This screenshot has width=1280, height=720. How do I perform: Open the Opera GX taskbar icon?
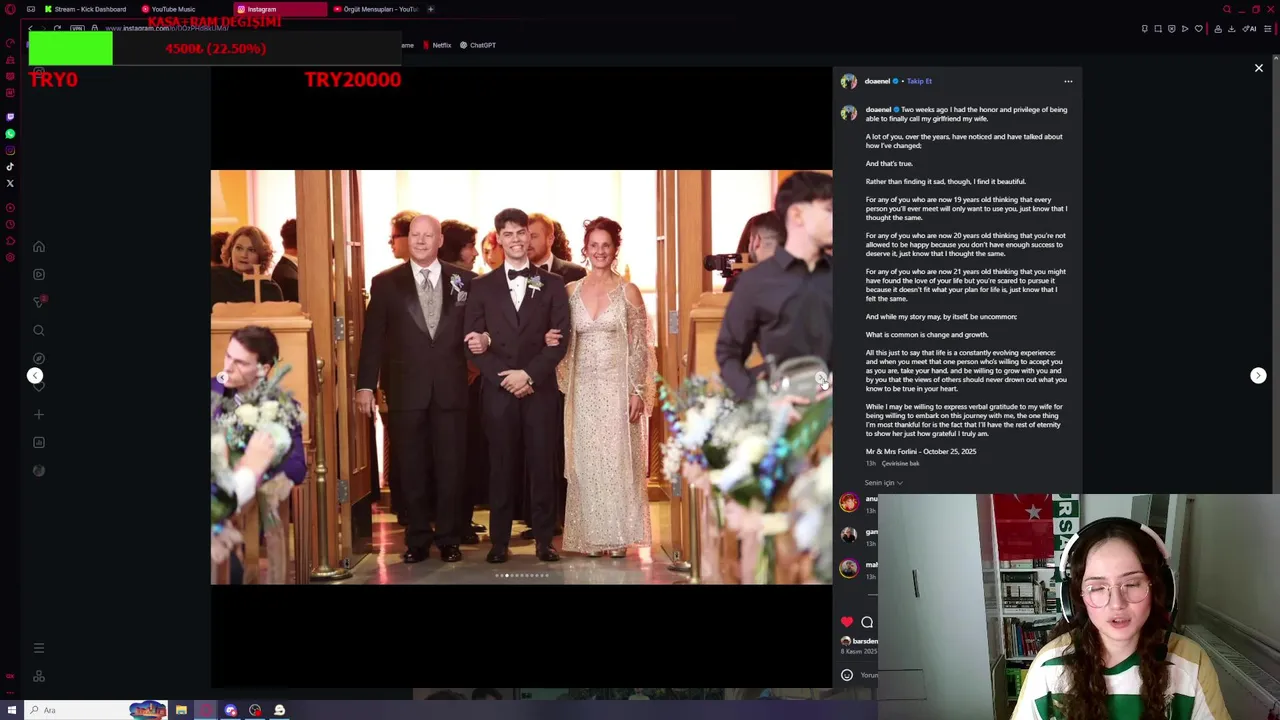click(x=206, y=710)
